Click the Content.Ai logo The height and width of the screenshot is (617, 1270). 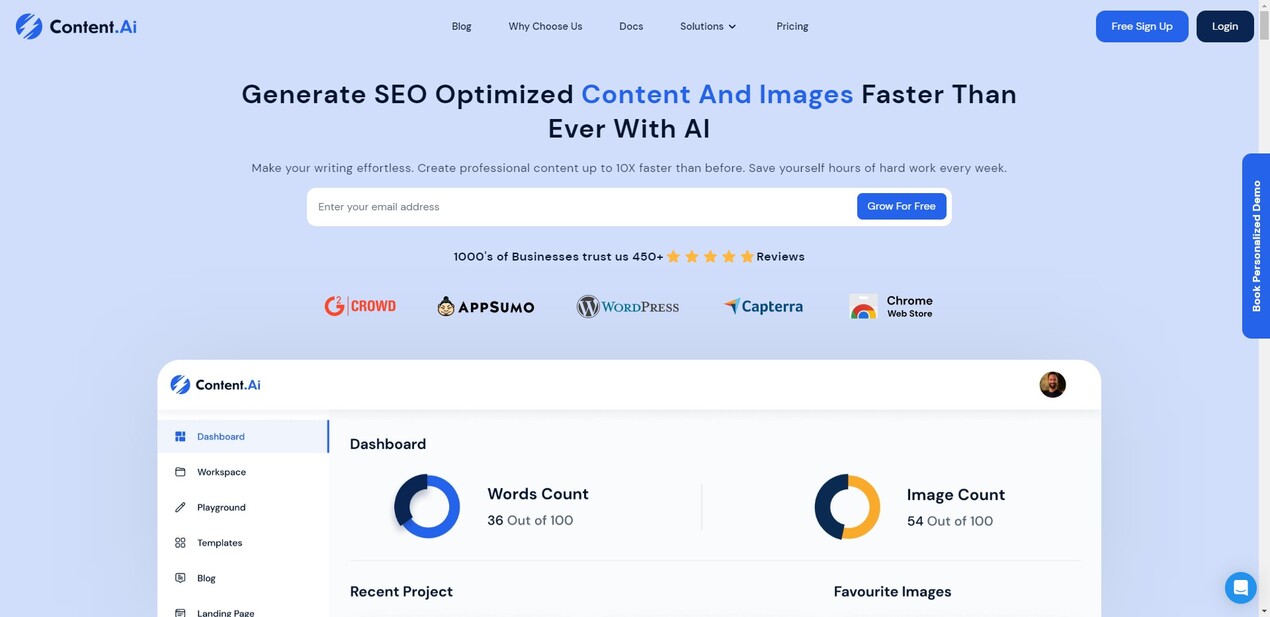click(75, 26)
